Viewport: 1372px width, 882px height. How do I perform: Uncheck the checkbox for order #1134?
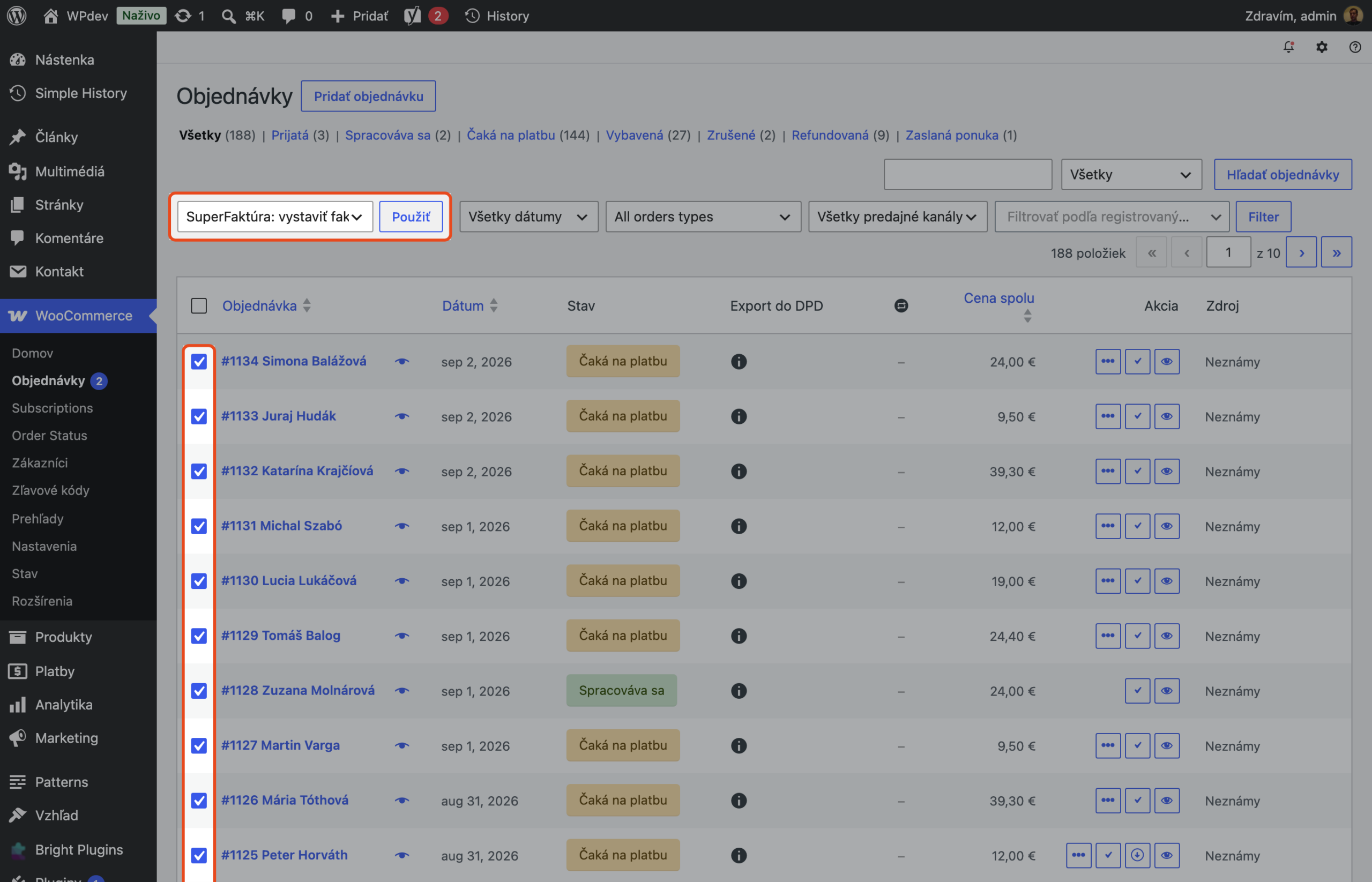point(199,361)
